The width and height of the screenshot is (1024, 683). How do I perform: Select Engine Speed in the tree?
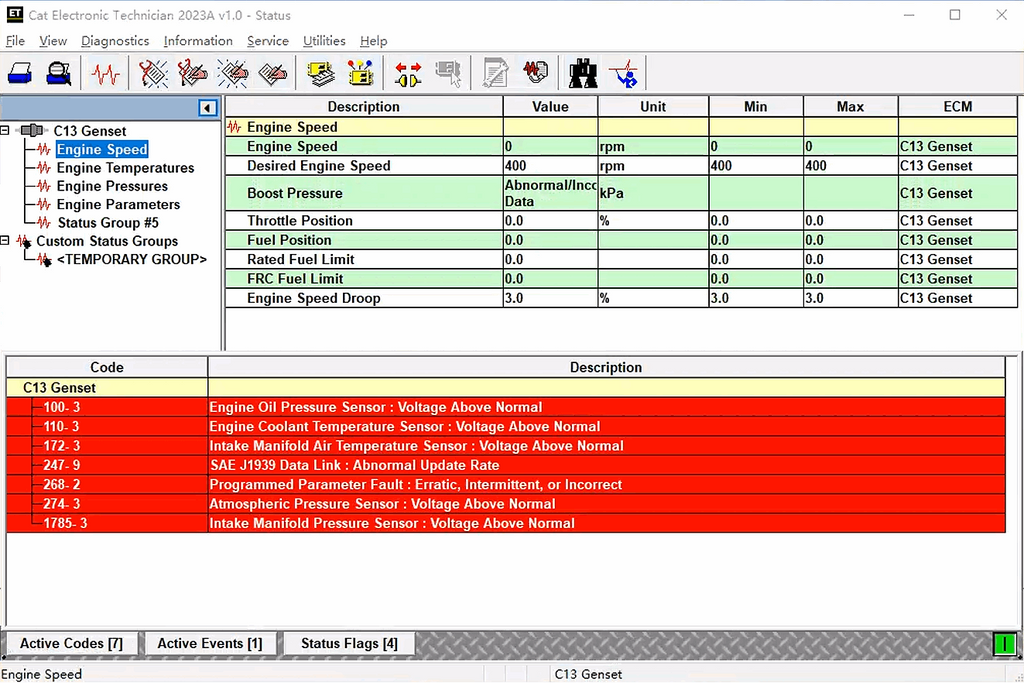pos(102,150)
